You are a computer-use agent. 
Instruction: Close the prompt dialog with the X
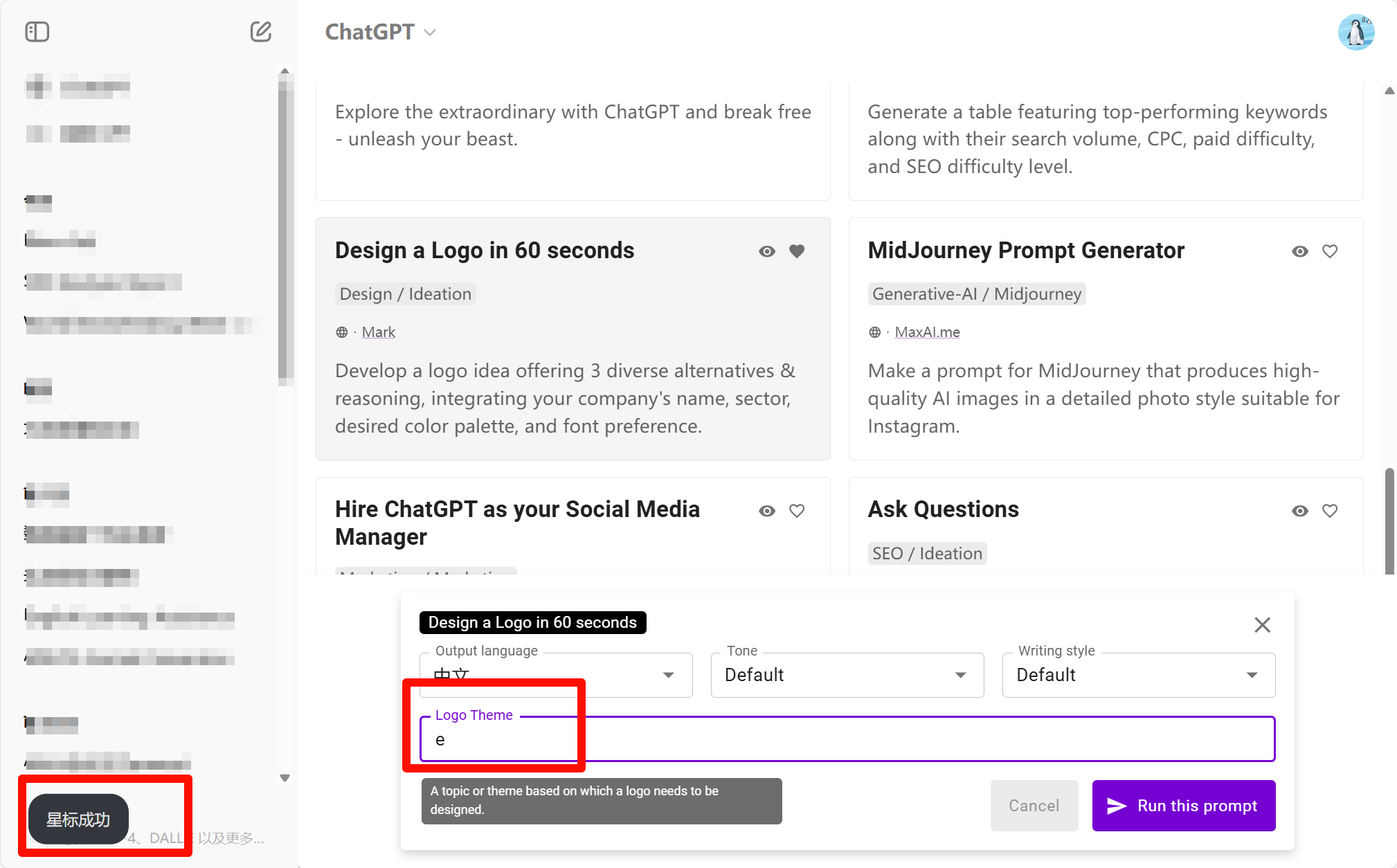point(1262,625)
